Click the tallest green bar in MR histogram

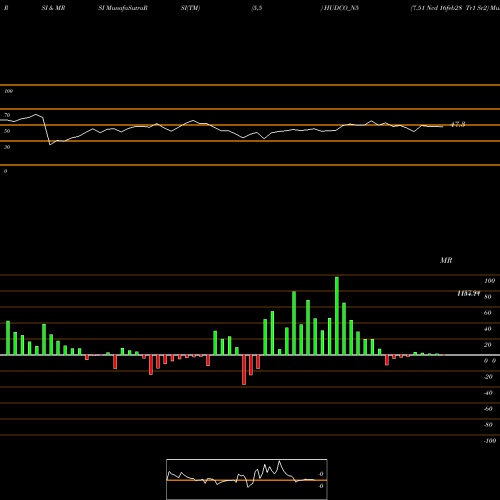point(337,316)
